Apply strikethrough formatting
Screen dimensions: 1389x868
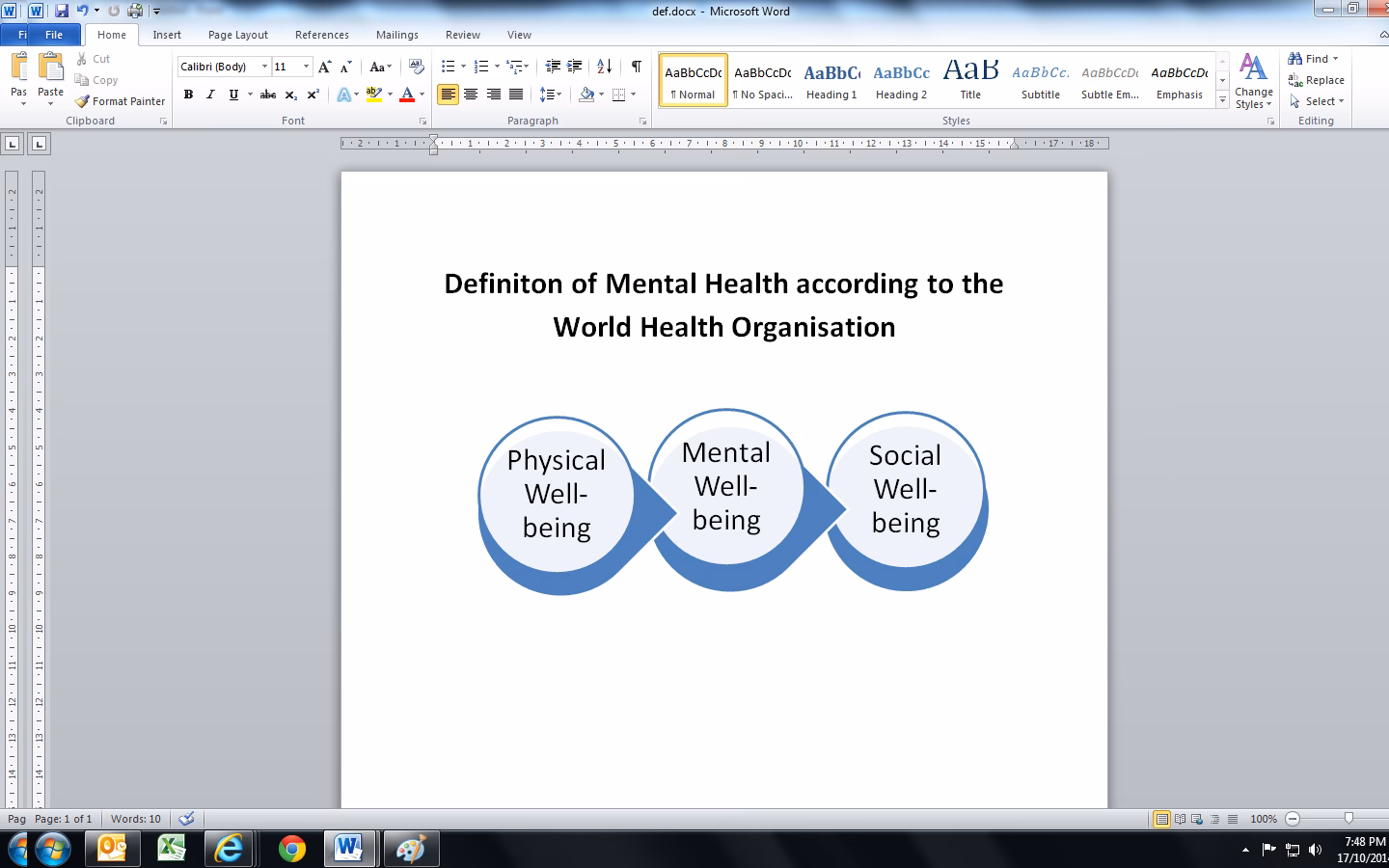(268, 95)
